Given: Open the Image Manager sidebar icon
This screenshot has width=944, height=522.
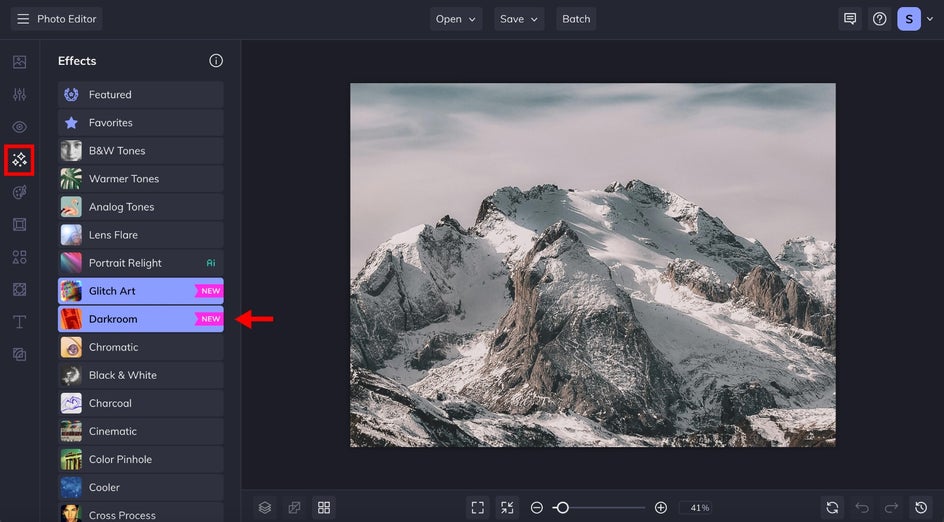Looking at the screenshot, I should coord(19,62).
